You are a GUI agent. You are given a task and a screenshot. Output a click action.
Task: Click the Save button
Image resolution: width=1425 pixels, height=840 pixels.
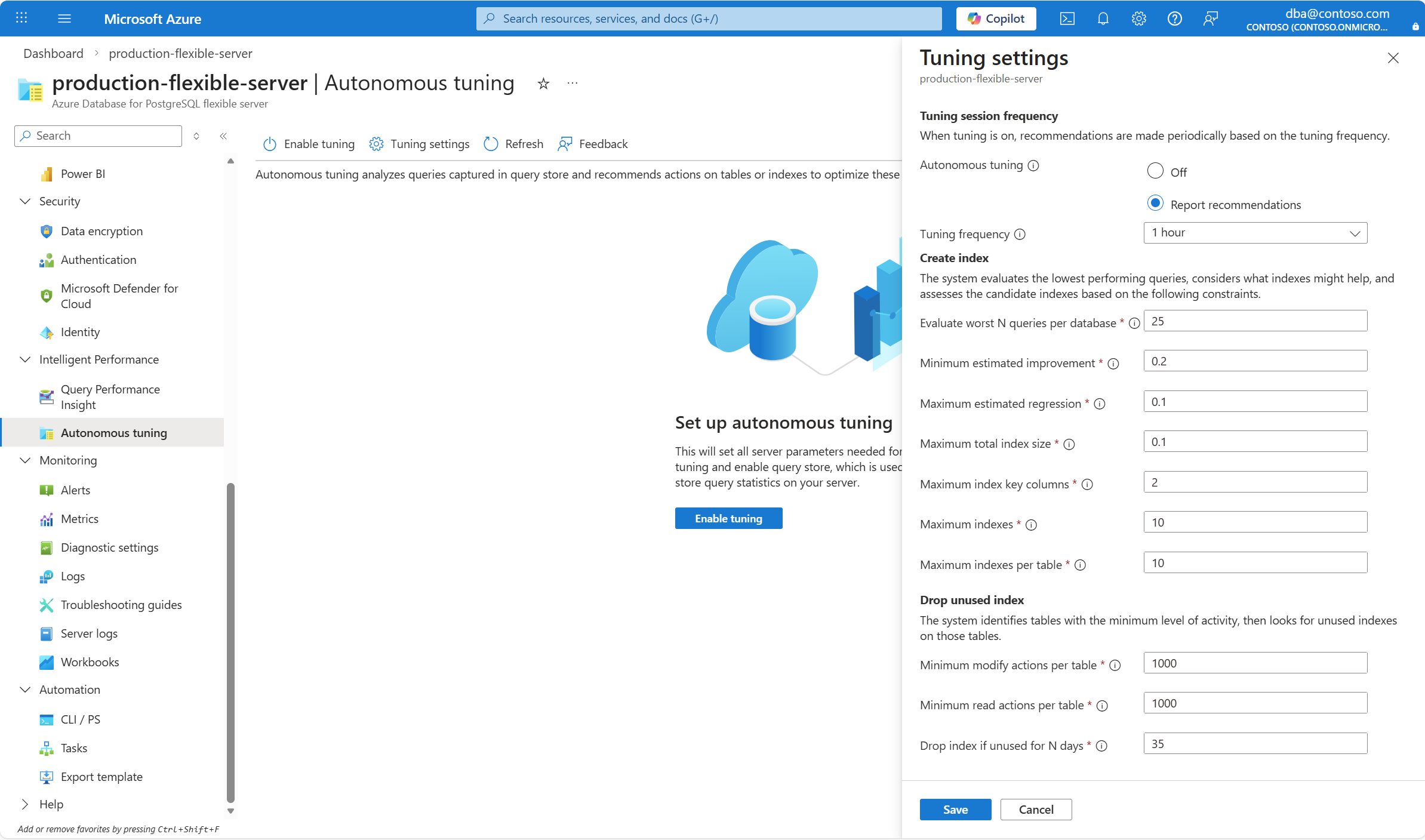coord(955,810)
